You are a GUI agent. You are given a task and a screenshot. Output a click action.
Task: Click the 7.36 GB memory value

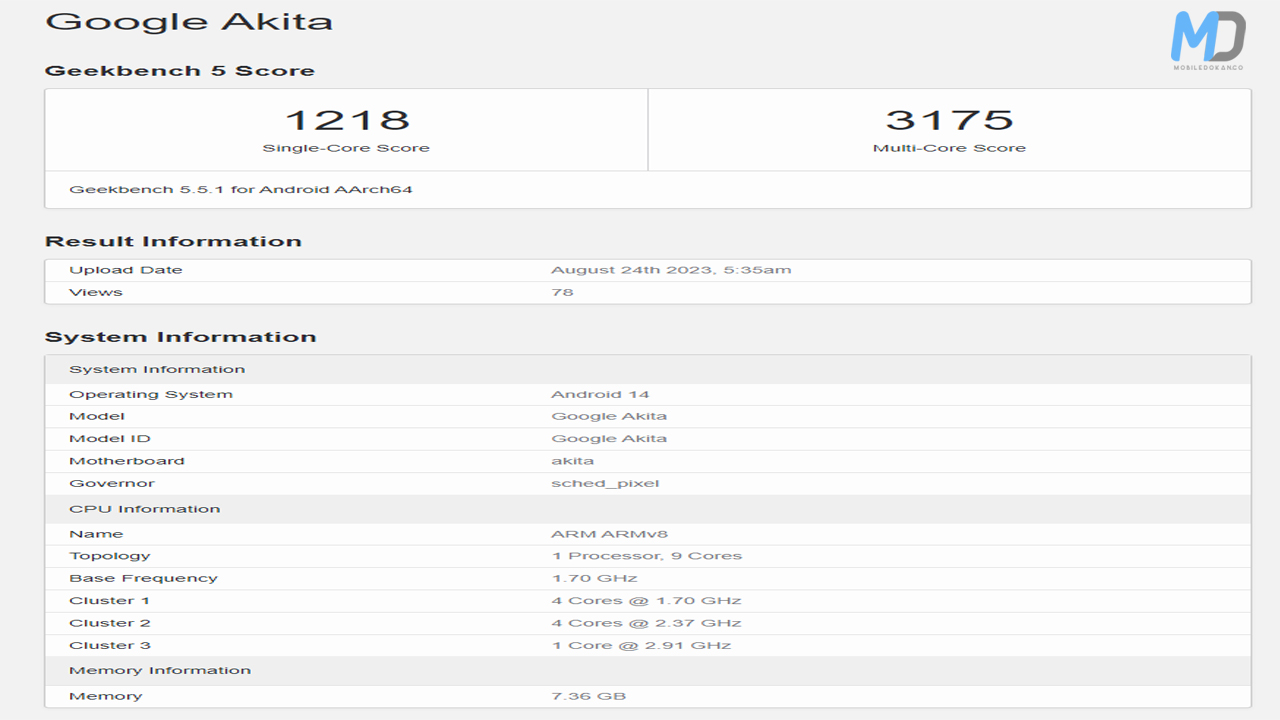pos(588,696)
